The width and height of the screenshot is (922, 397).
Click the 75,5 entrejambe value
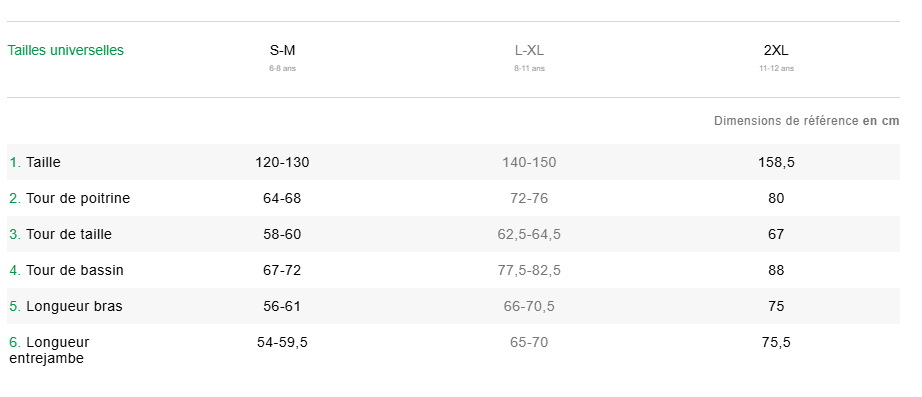pos(776,342)
